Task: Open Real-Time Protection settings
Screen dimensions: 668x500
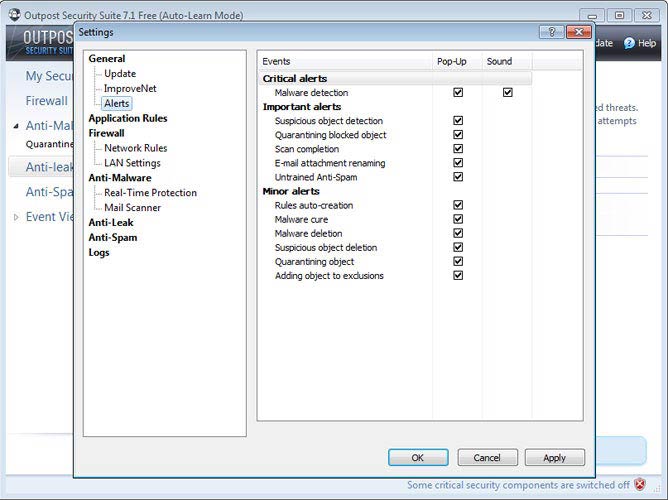Action: point(150,193)
